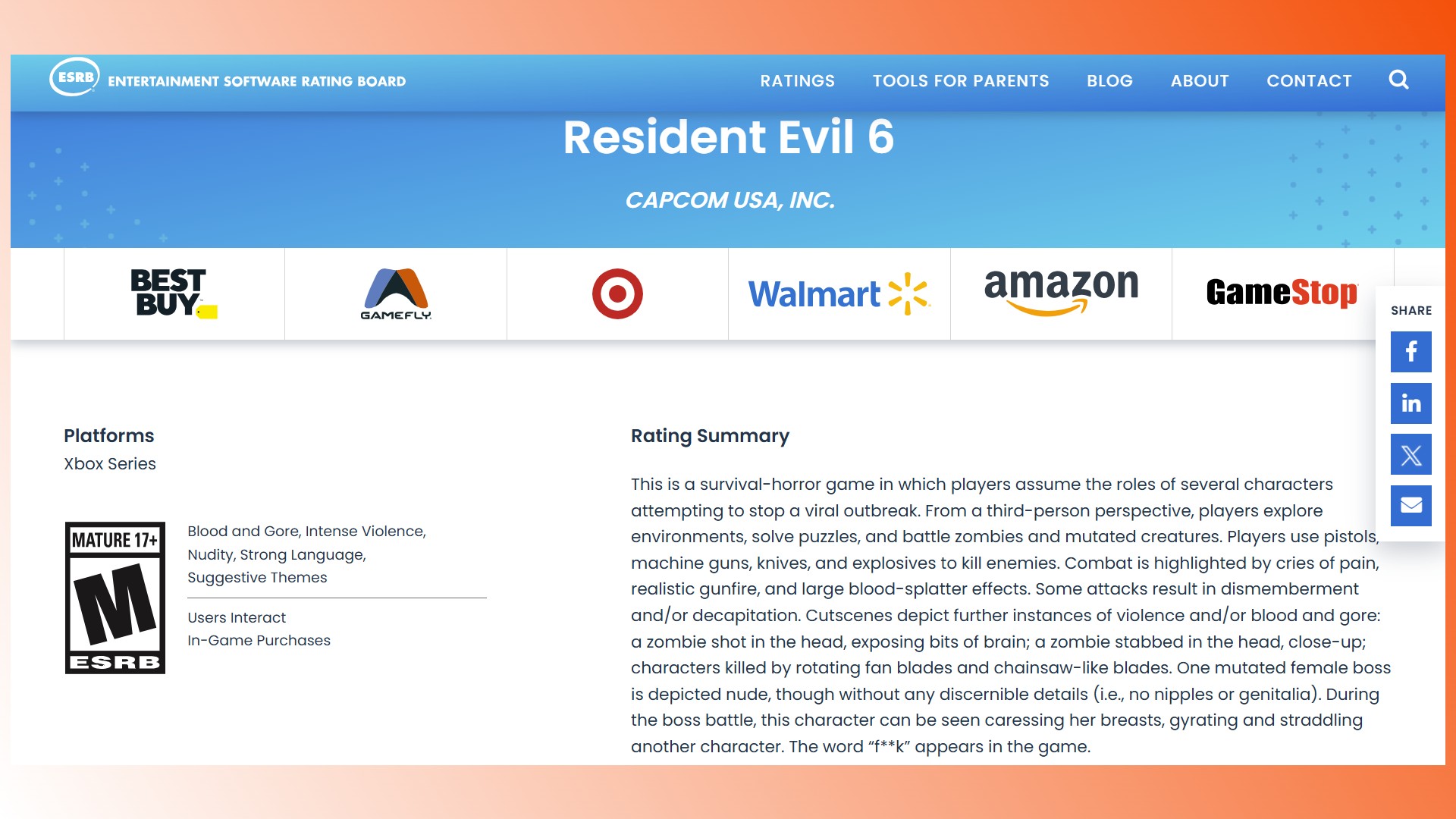This screenshot has height=819, width=1456.
Task: Click the X (Twitter) share icon
Action: [x=1411, y=454]
